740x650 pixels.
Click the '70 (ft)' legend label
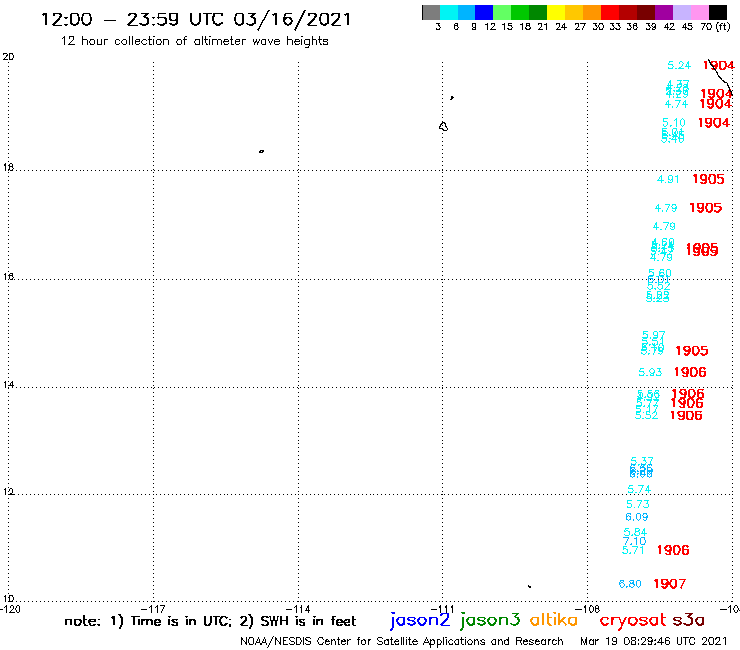click(x=715, y=26)
